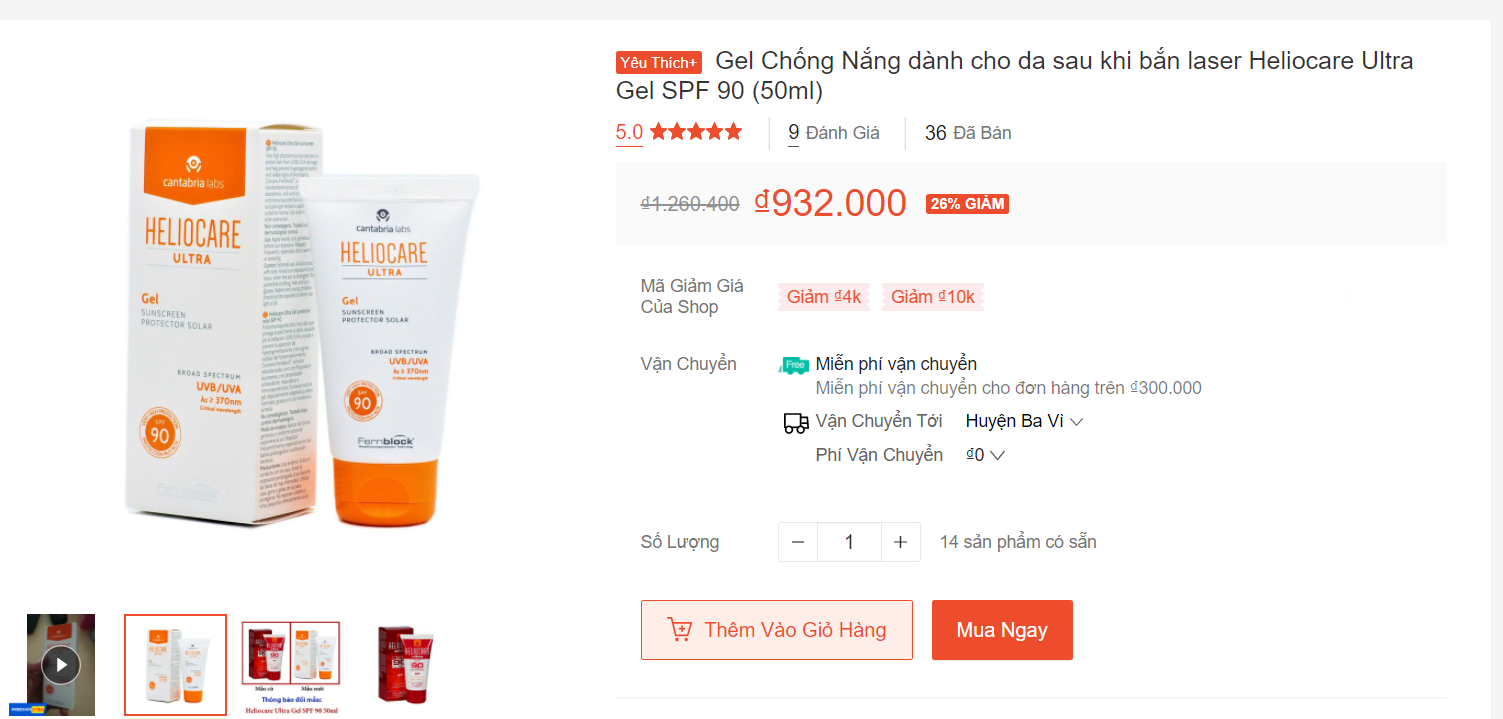This screenshot has height=719, width=1503.
Task: Open the ₫0 shipping fee dropdown
Action: 983,454
